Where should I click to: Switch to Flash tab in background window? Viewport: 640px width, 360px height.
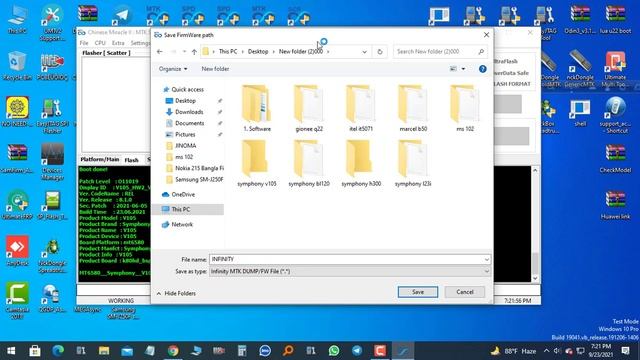pos(131,160)
